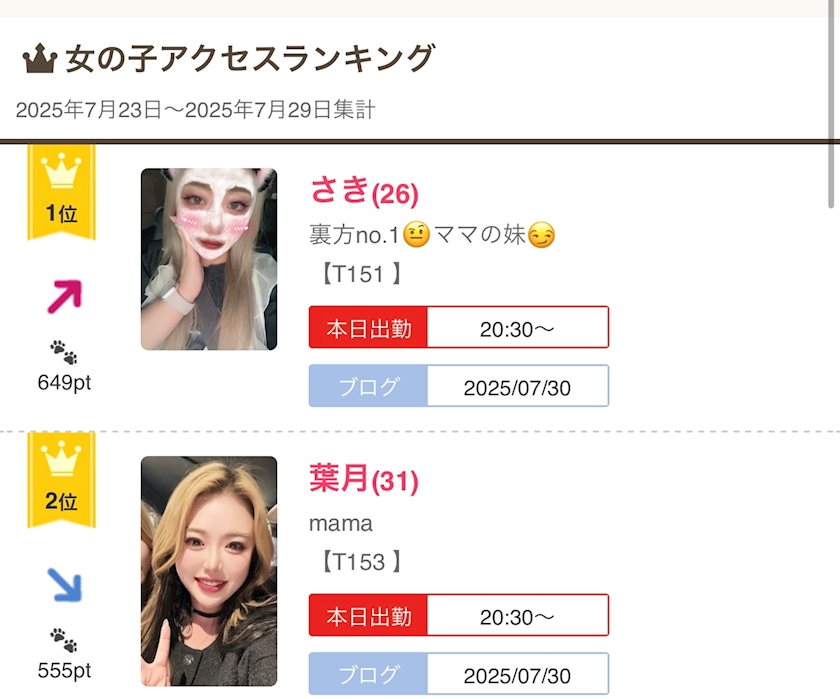Viewport: 840px width, 699px height.
Task: Click さき's blog date 2025/07/30
Action: pyautogui.click(x=517, y=387)
